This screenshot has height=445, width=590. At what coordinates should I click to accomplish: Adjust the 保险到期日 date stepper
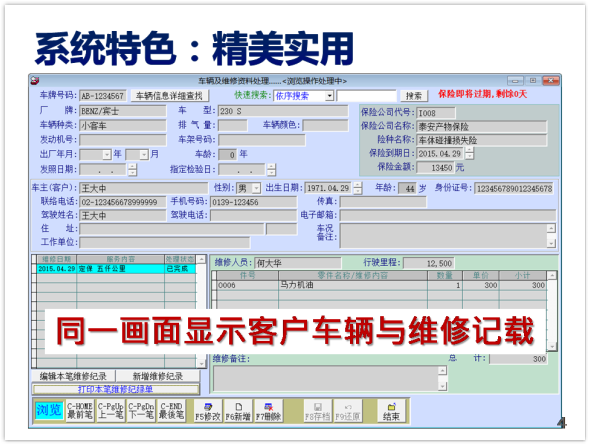[469, 153]
